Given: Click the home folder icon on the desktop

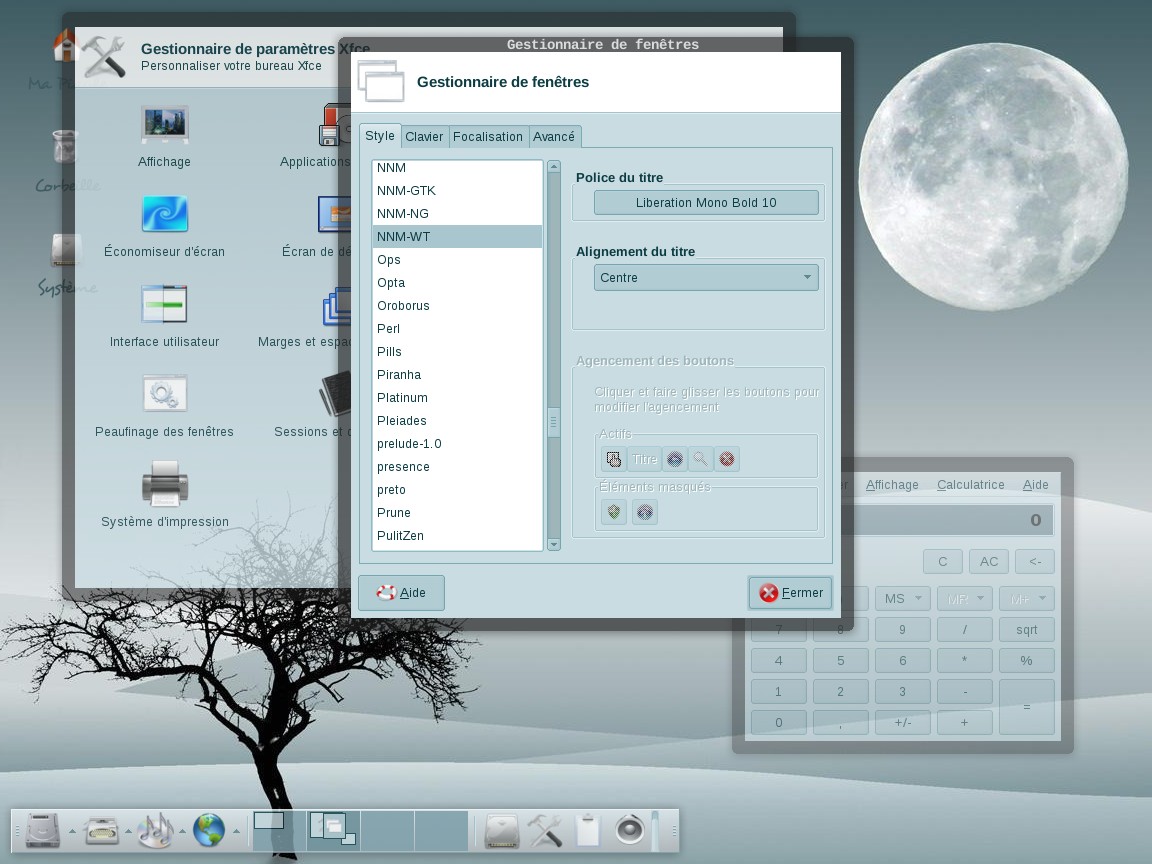Looking at the screenshot, I should 65,46.
